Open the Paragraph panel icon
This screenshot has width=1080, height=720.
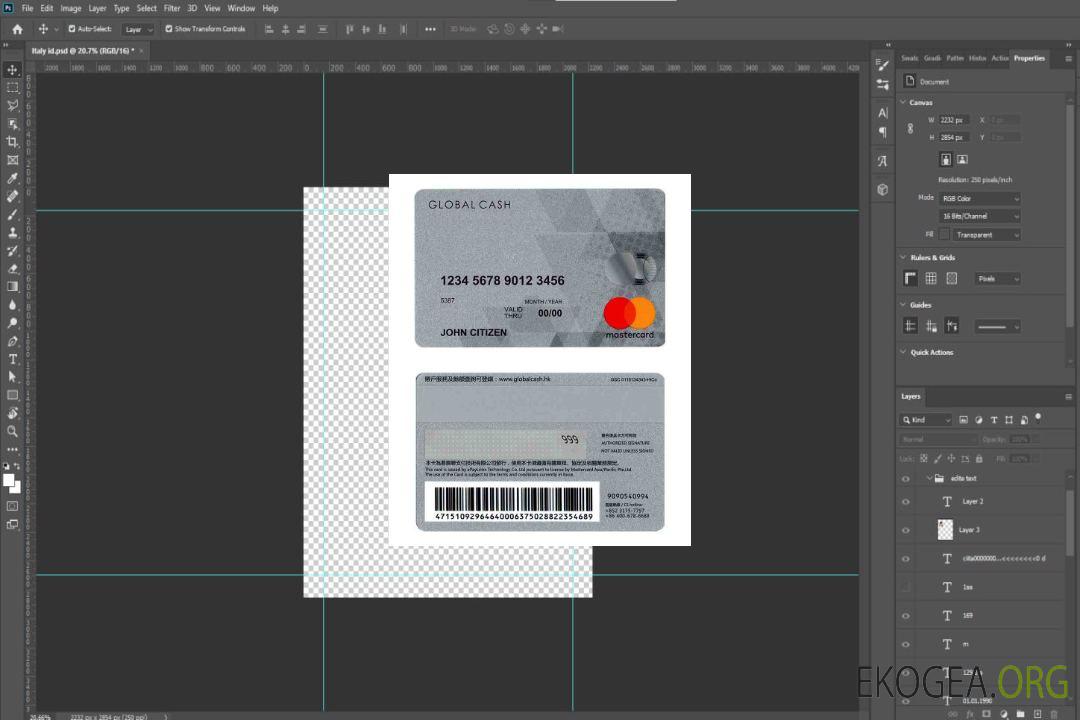882,132
